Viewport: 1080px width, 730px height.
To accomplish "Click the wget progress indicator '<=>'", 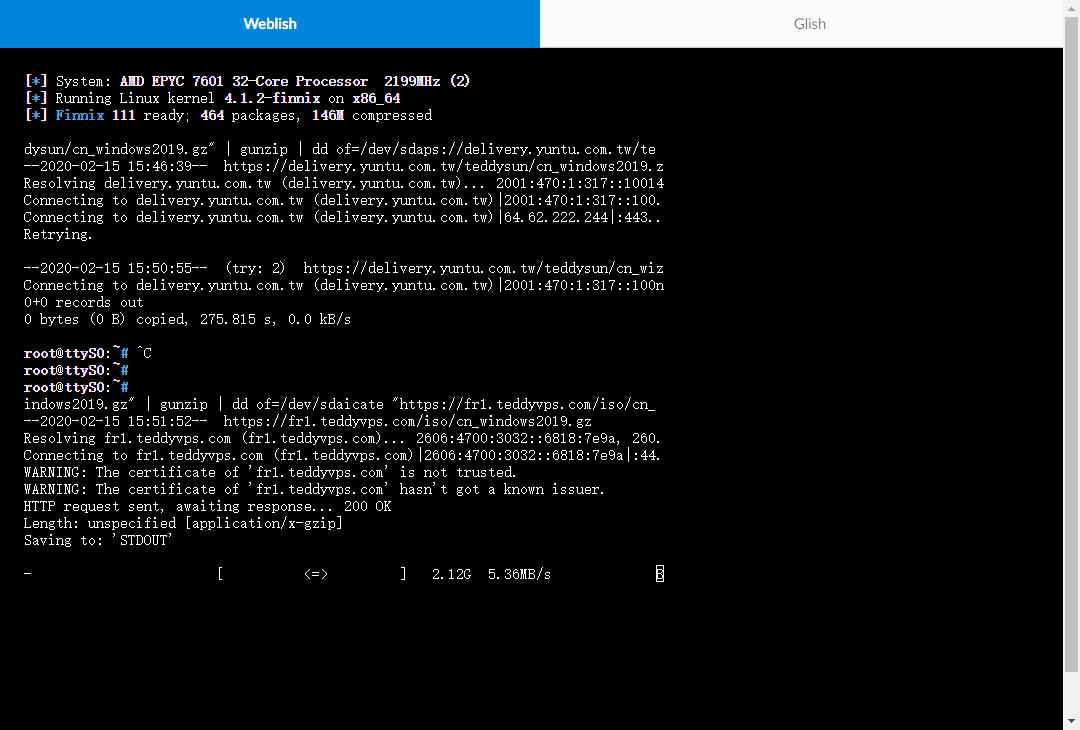I will 315,574.
